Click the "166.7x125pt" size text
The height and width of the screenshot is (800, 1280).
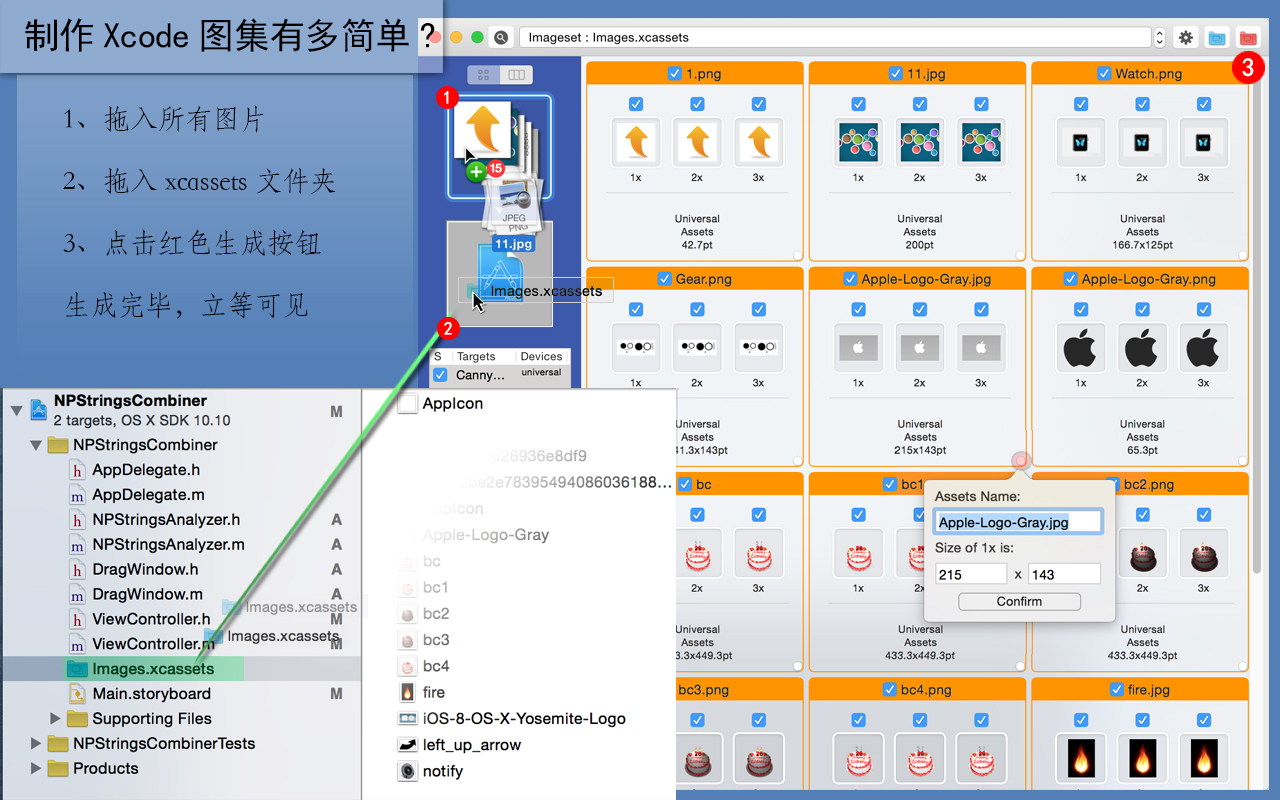click(1142, 245)
